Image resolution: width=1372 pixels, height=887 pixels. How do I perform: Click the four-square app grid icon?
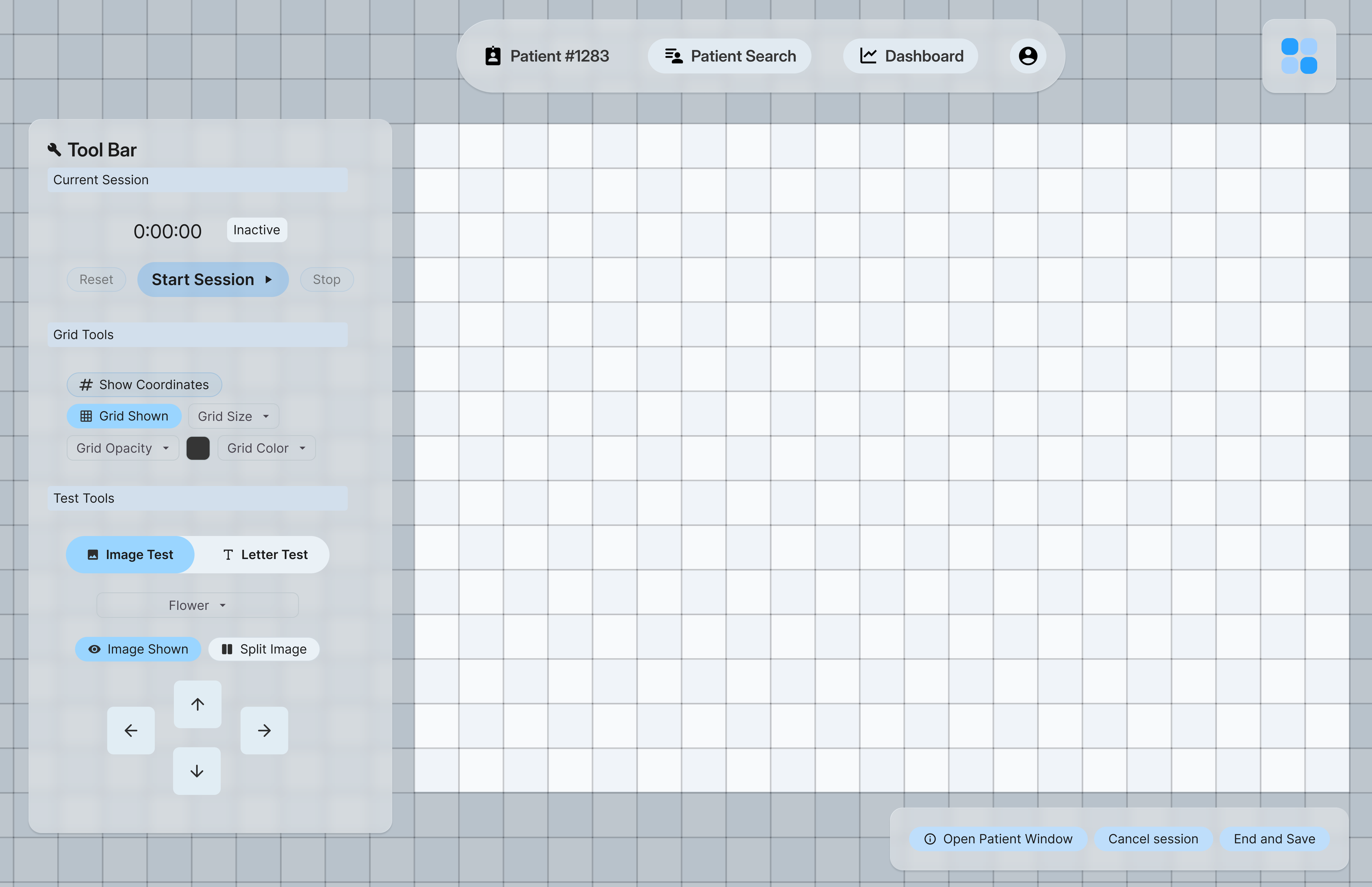pos(1299,56)
